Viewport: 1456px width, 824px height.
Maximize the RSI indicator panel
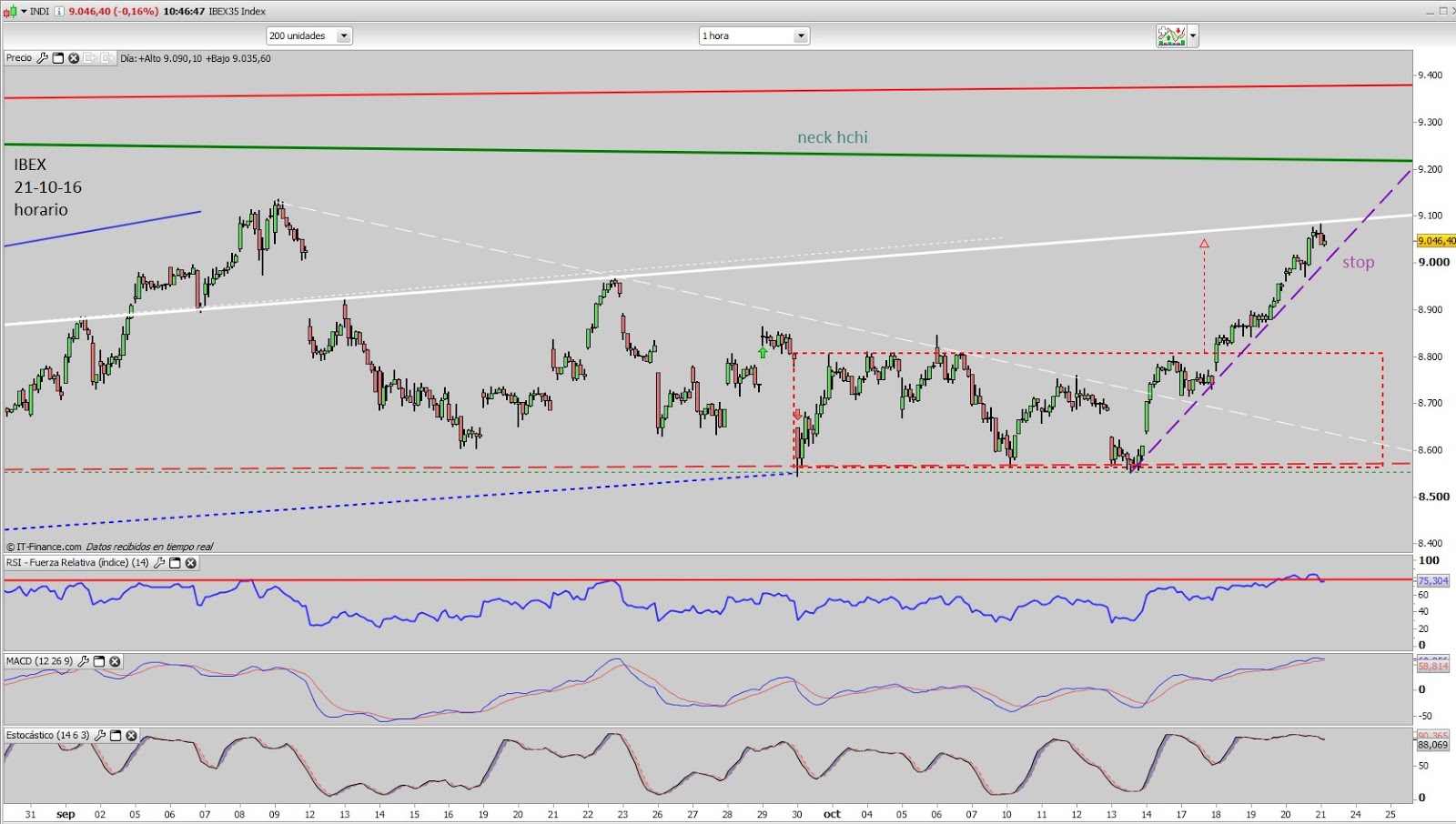point(175,563)
